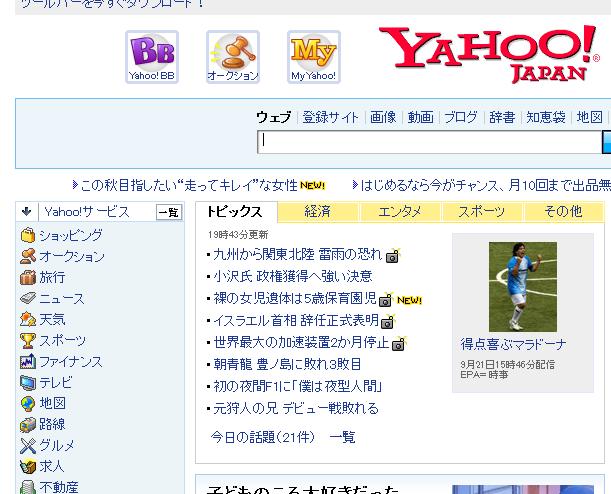The image size is (611, 494).
Task: Click the テレビ monitor icon
Action: (28, 383)
